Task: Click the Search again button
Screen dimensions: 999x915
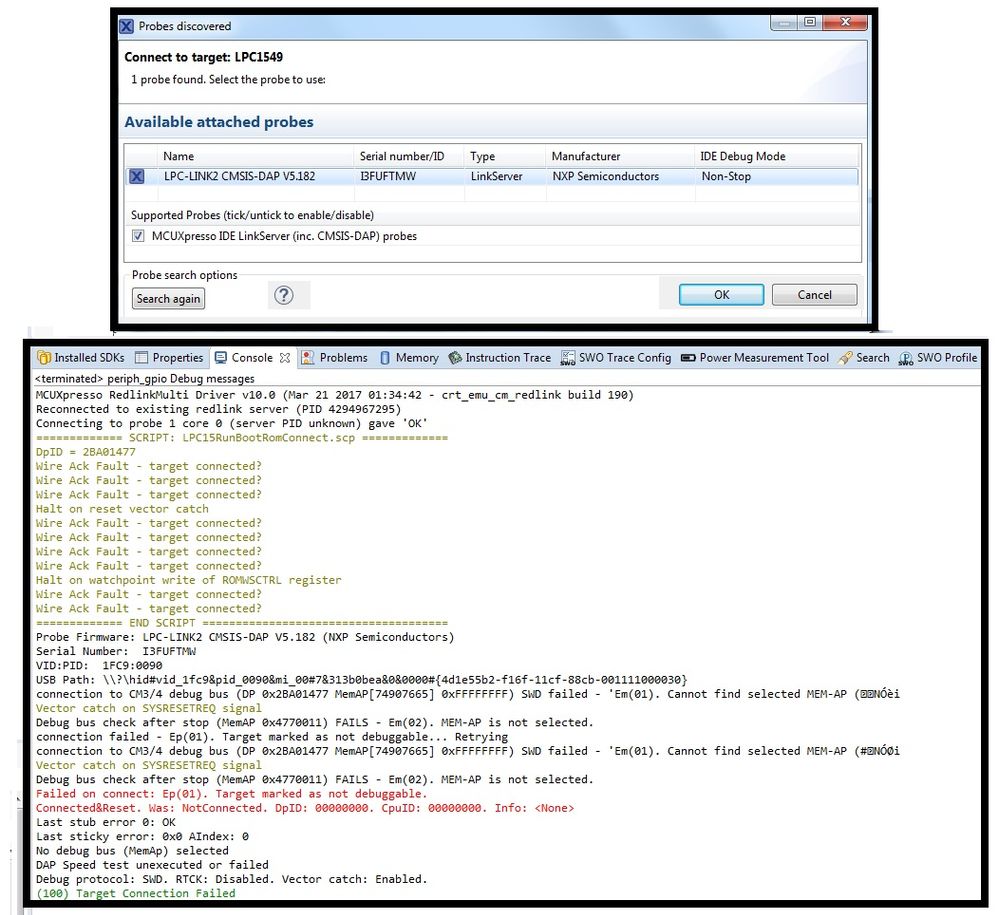Action: click(168, 299)
